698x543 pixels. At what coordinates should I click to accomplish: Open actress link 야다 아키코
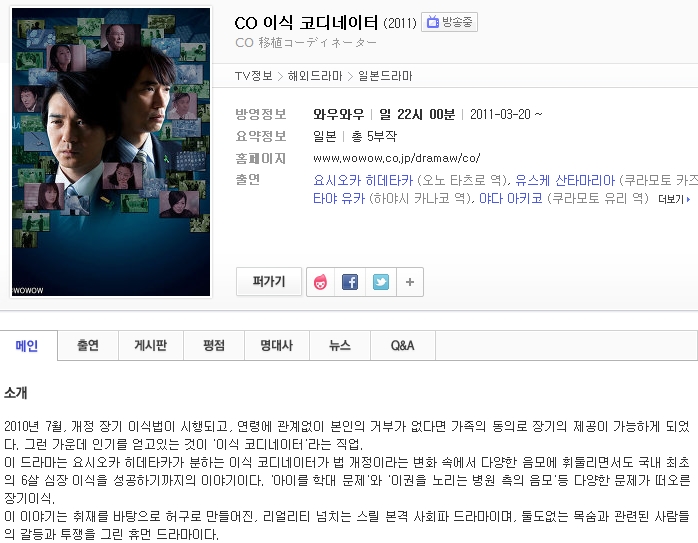[x=511, y=199]
